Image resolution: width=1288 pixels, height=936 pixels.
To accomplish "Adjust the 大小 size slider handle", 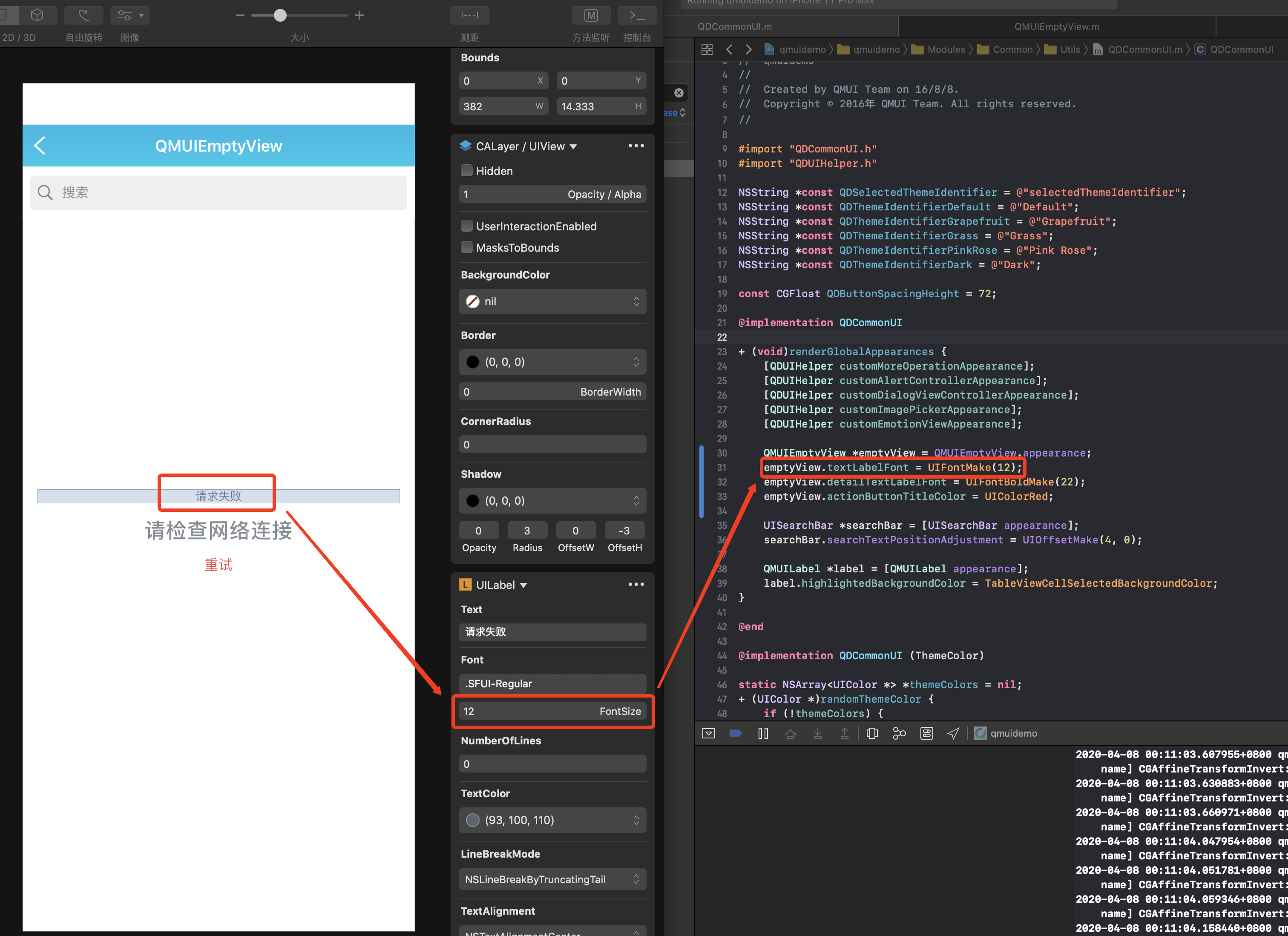I will (x=281, y=15).
